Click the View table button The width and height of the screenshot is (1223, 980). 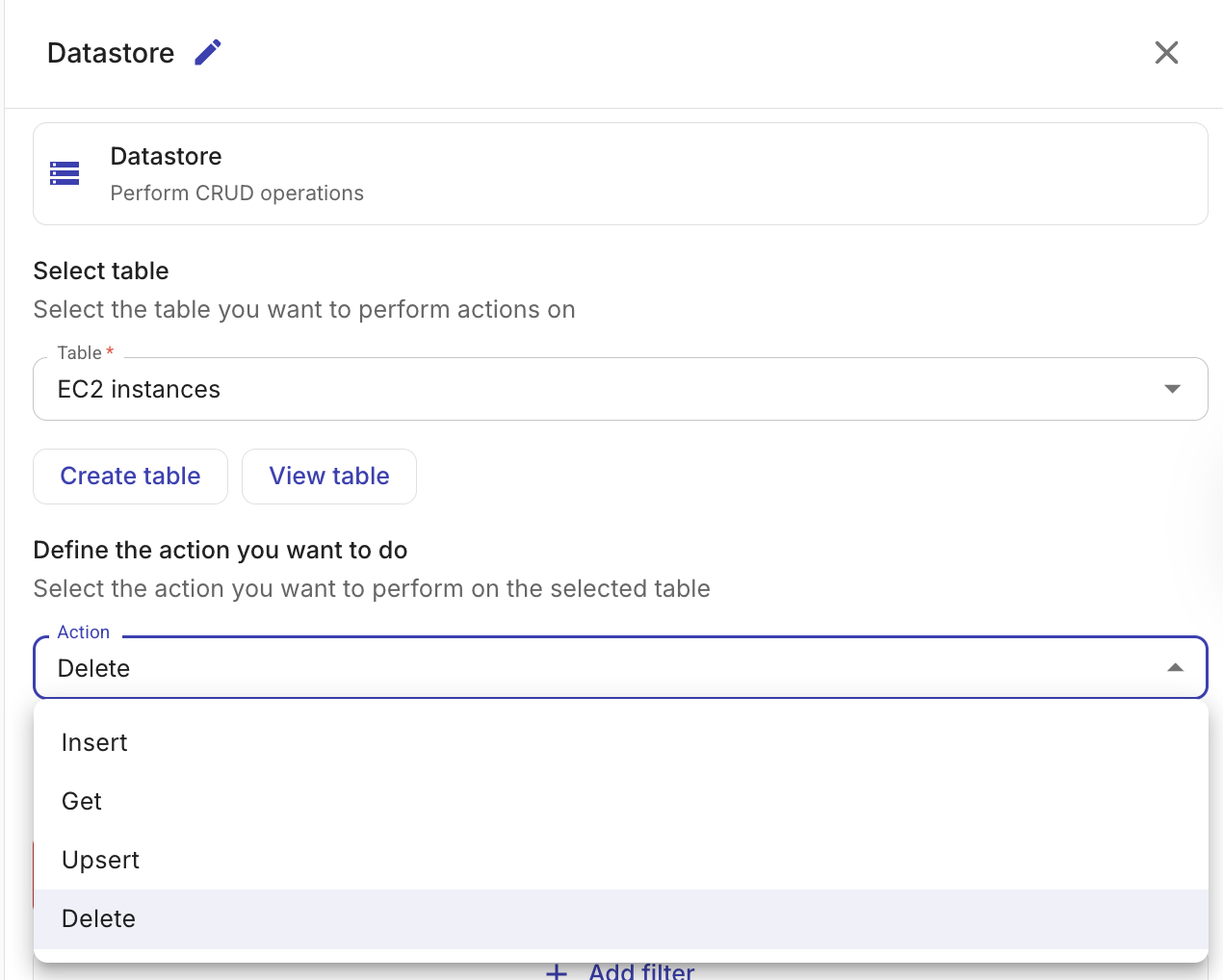point(328,476)
